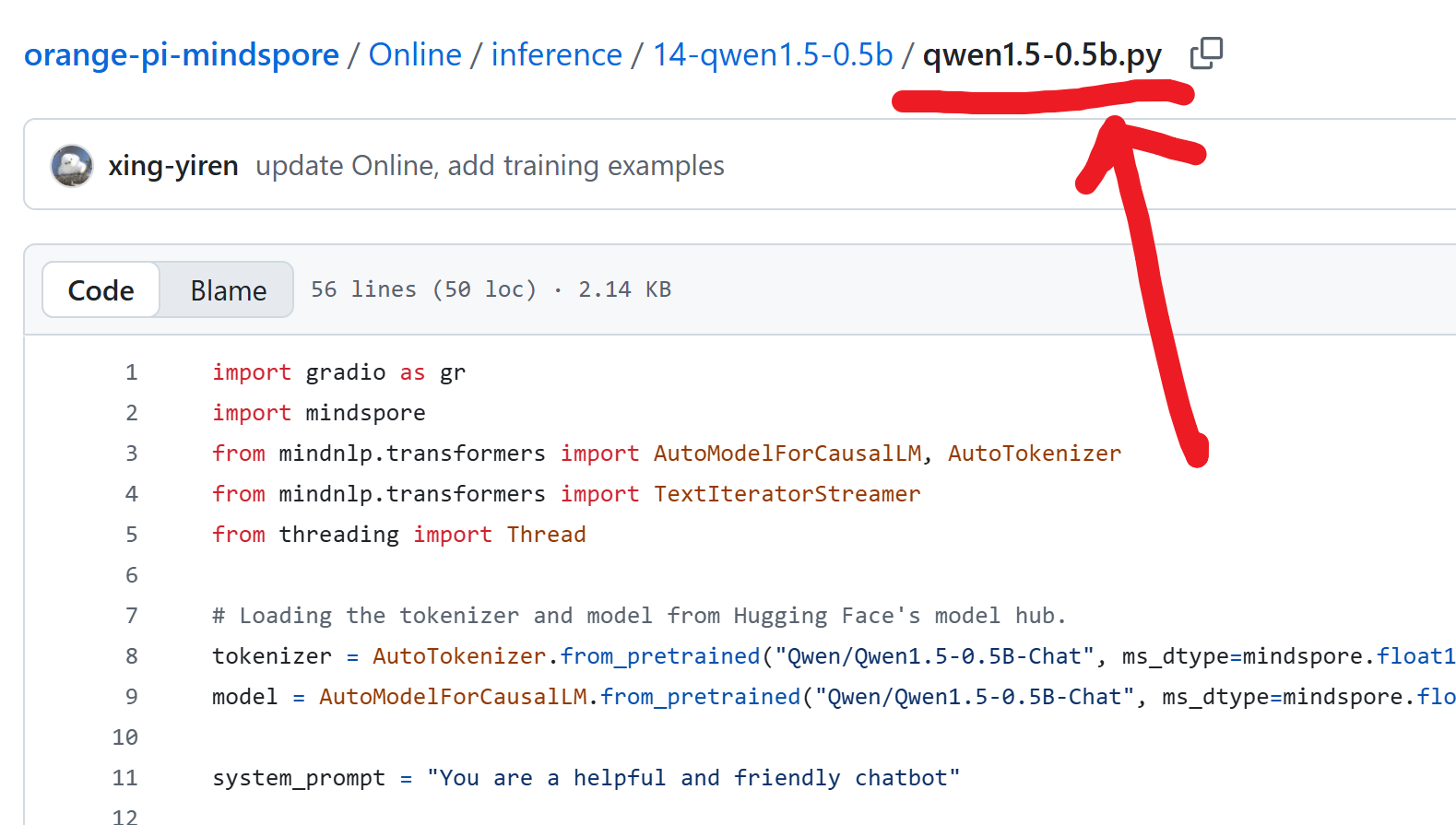Click 'AutoTokenizer' in the line 3 import

tap(1035, 454)
